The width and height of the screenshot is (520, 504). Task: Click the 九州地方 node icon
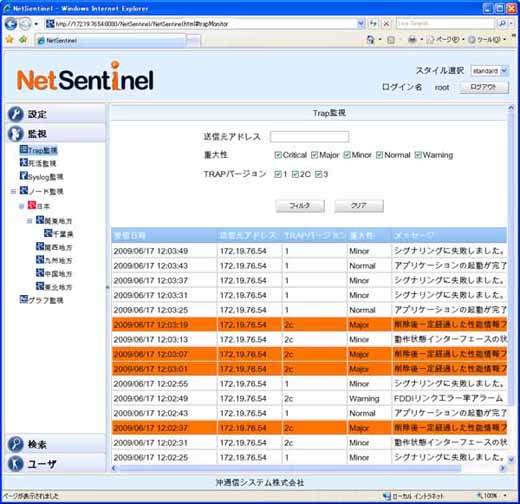point(40,259)
